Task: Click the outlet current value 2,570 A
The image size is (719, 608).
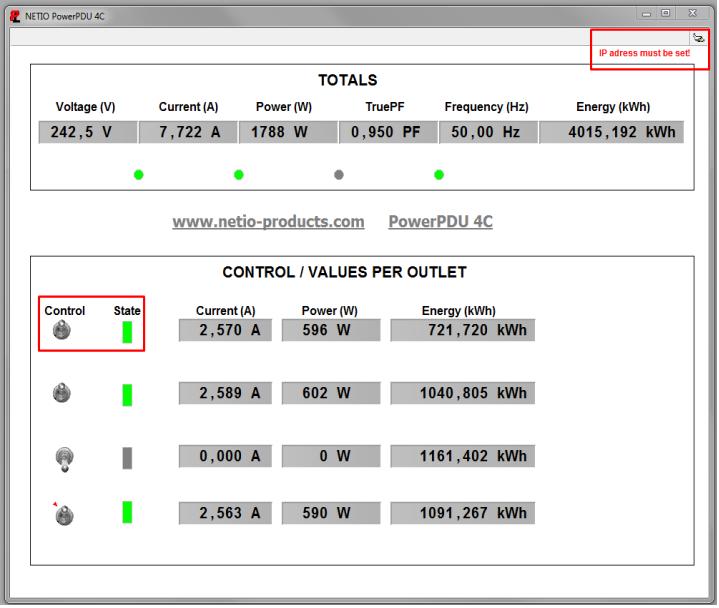Action: tap(225, 331)
